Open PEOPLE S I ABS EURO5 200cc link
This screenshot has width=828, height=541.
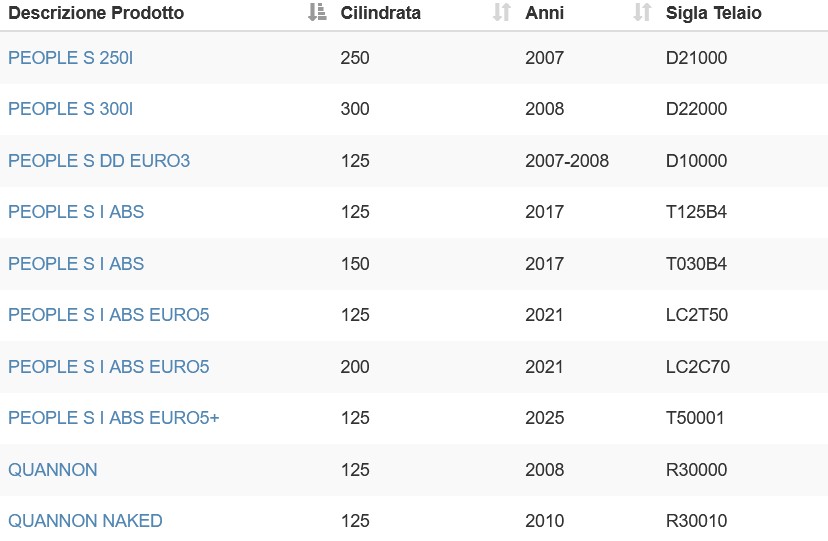(109, 366)
